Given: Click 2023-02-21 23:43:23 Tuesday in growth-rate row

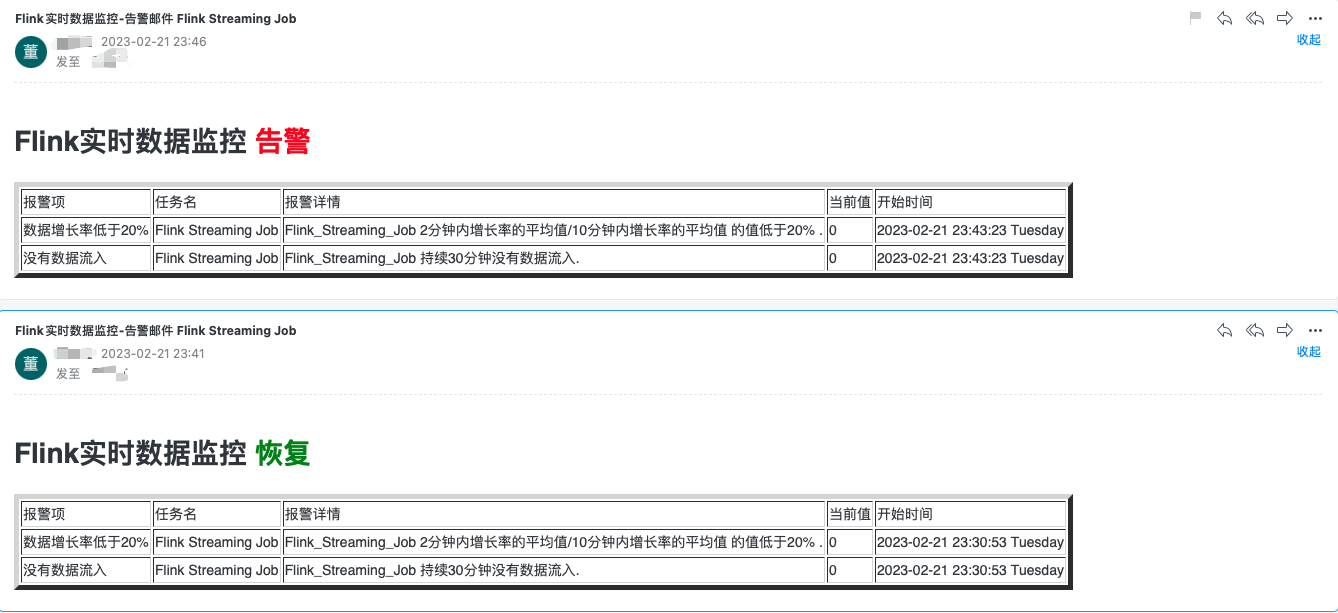Looking at the screenshot, I should 970,230.
